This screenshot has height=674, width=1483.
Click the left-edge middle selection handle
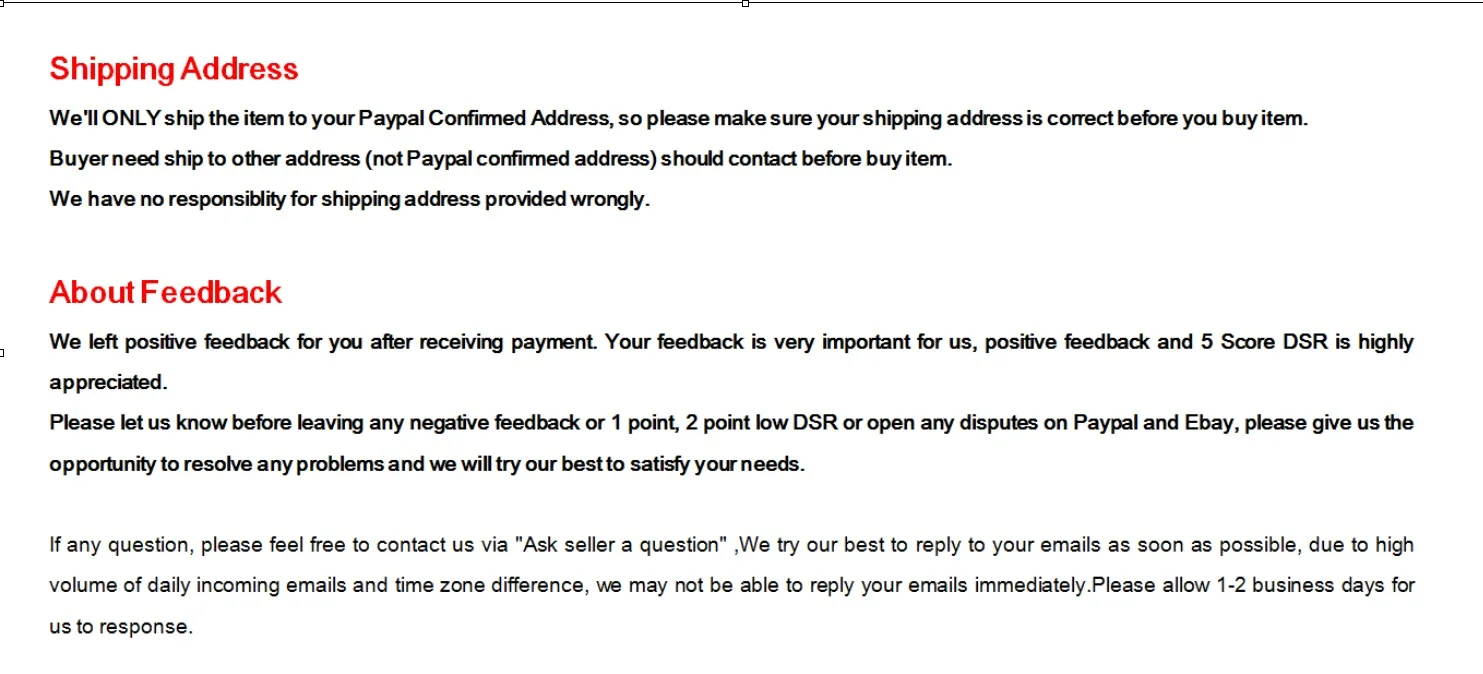tap(2, 352)
